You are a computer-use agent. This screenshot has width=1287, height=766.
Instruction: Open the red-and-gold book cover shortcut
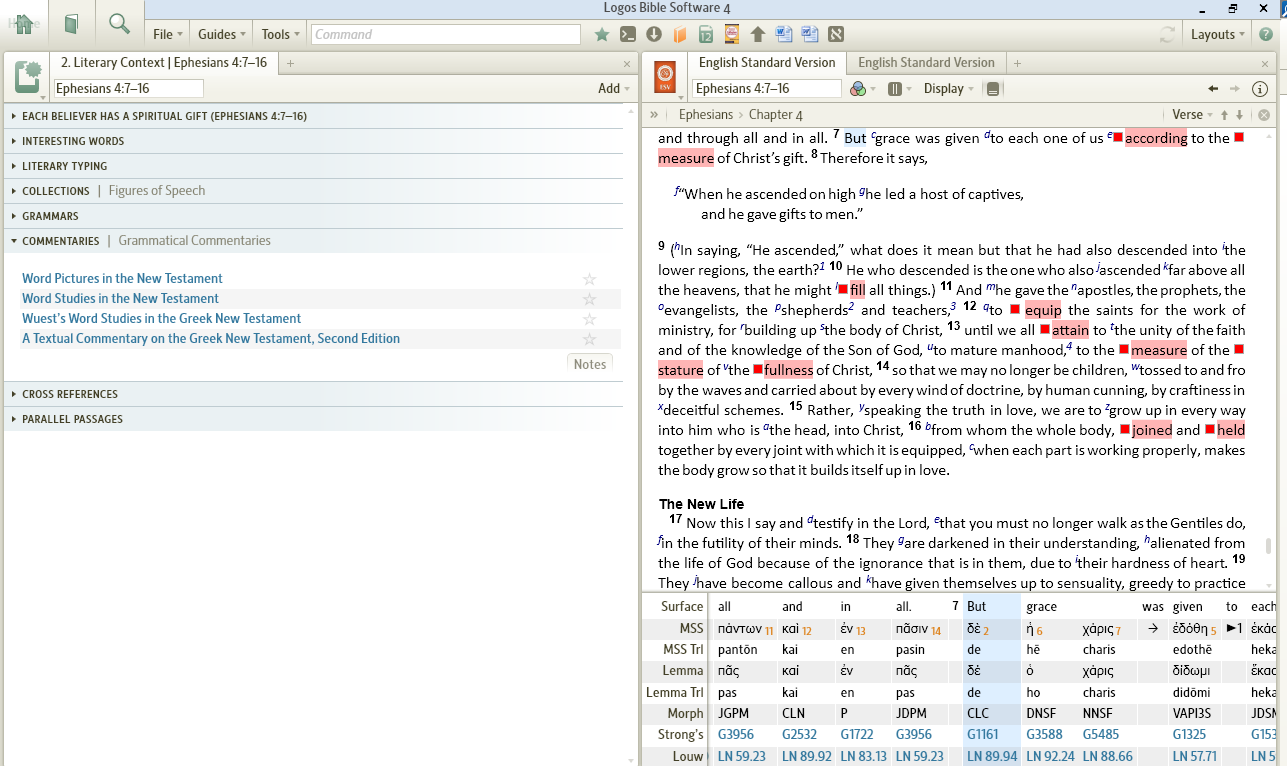(732, 35)
